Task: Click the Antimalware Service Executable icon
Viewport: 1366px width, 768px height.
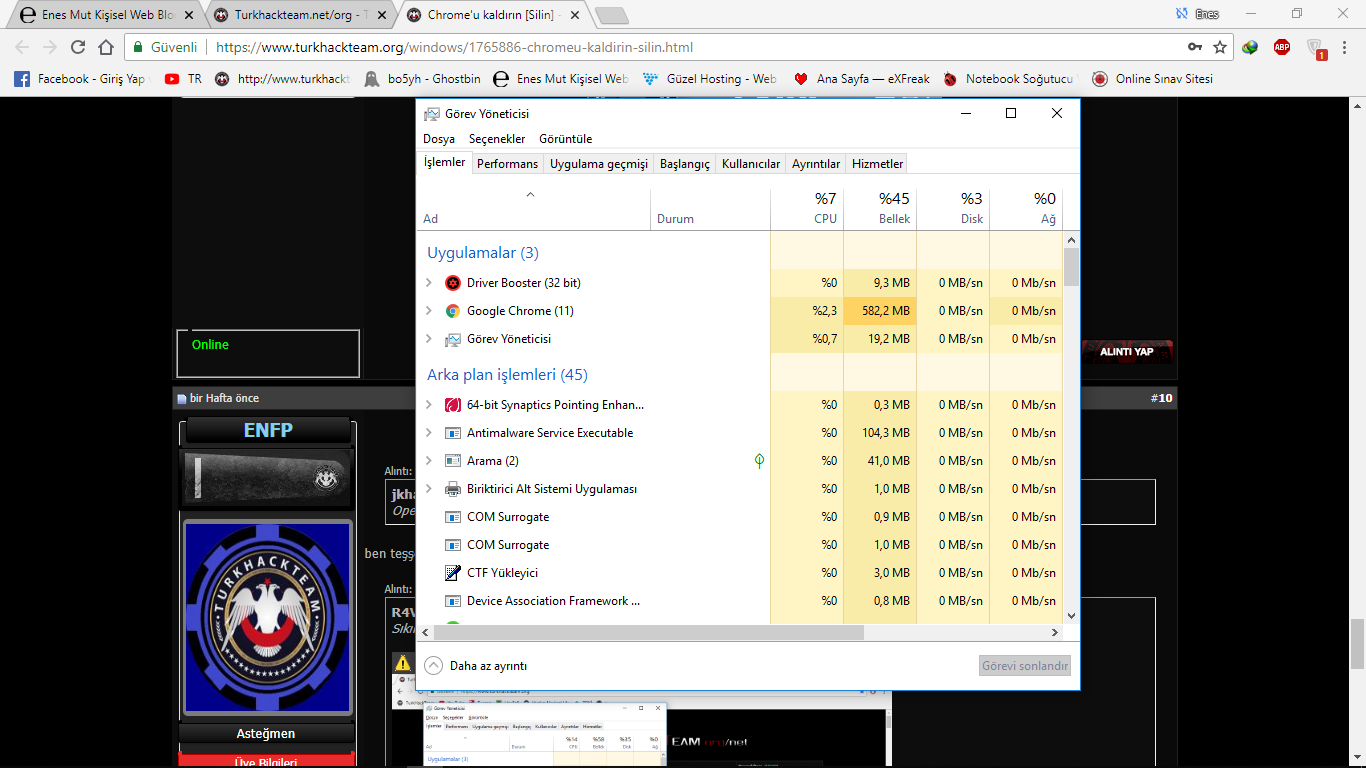Action: [453, 433]
